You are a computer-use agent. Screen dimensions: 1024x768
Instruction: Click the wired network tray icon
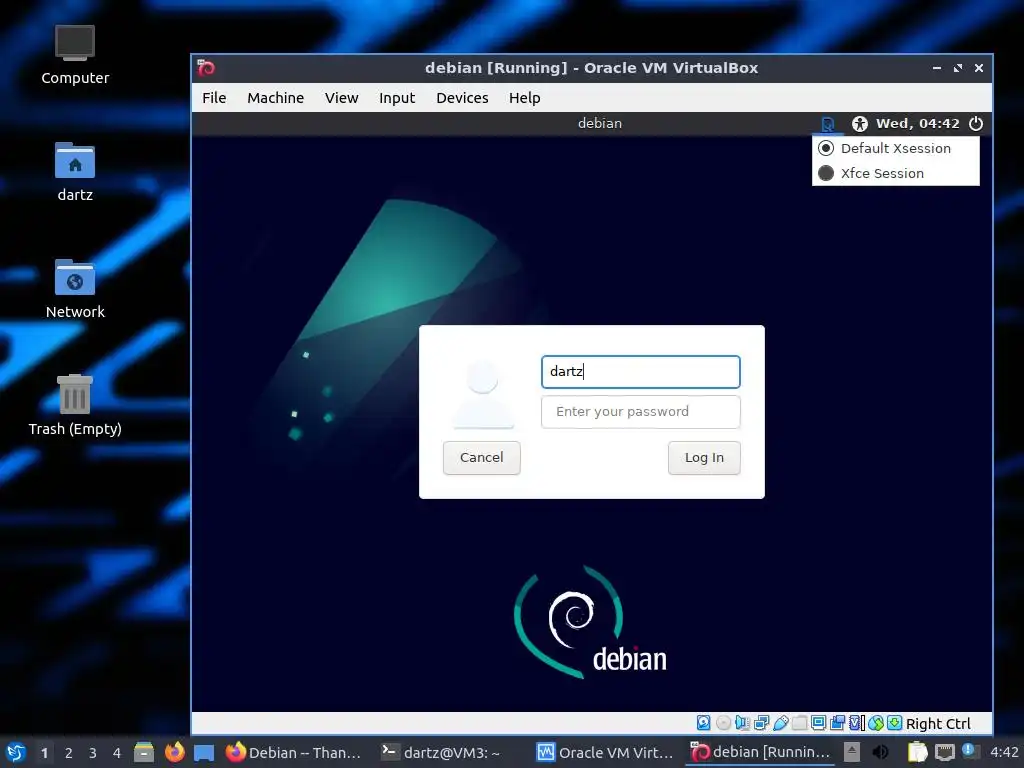point(944,752)
